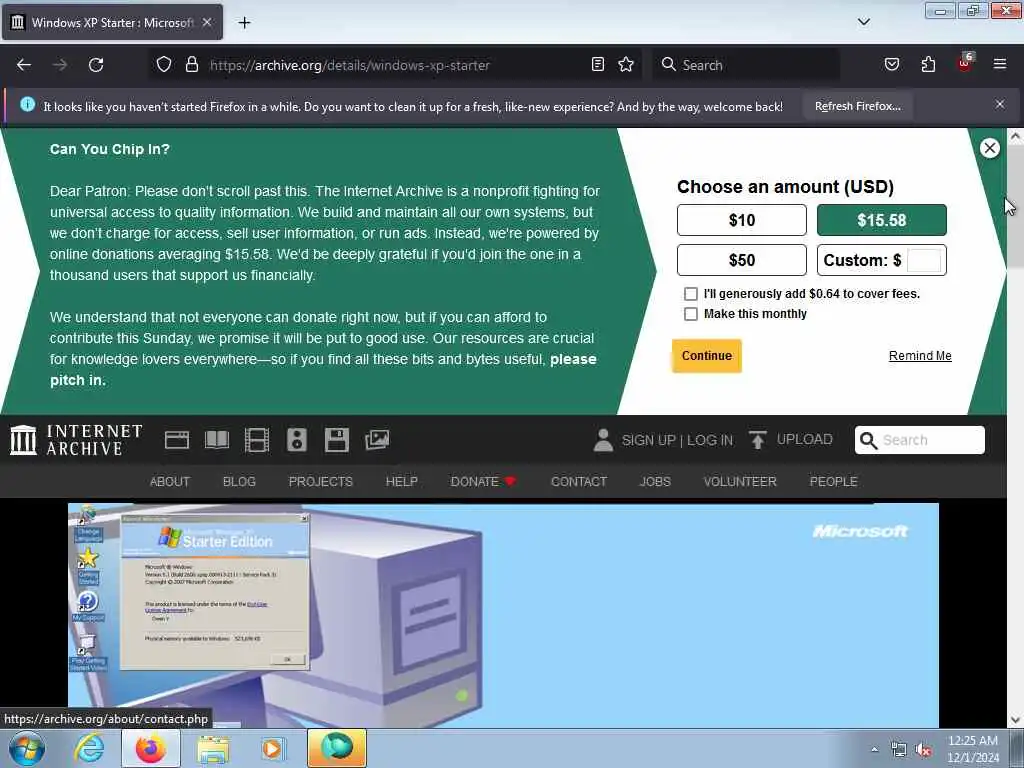Open the BLOG menu item

coord(239,482)
